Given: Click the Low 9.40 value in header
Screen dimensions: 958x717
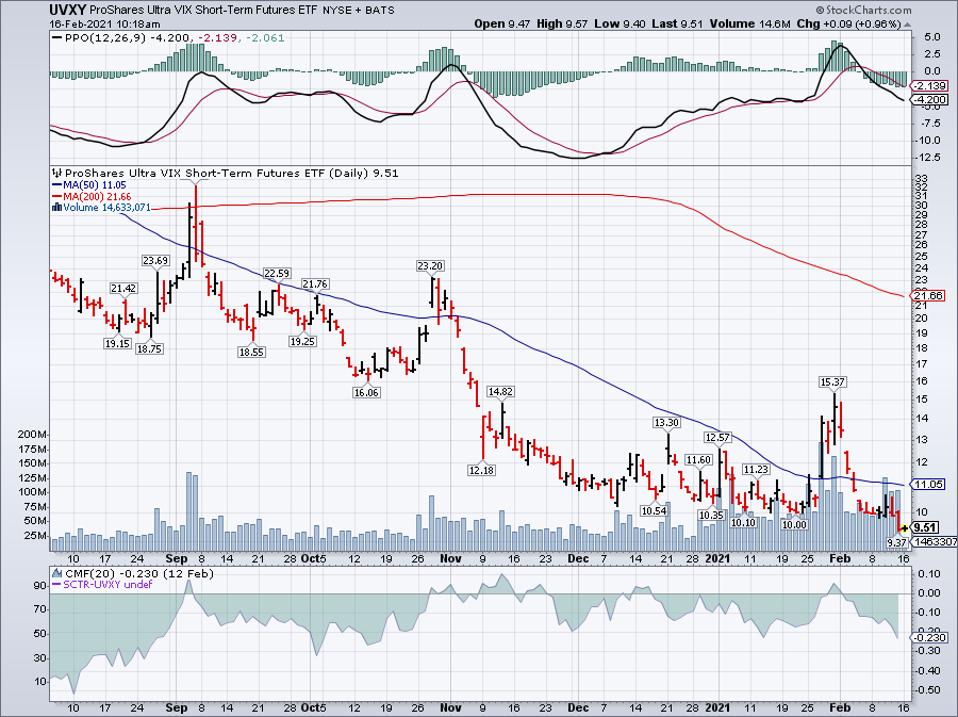Looking at the screenshot, I should point(619,24).
